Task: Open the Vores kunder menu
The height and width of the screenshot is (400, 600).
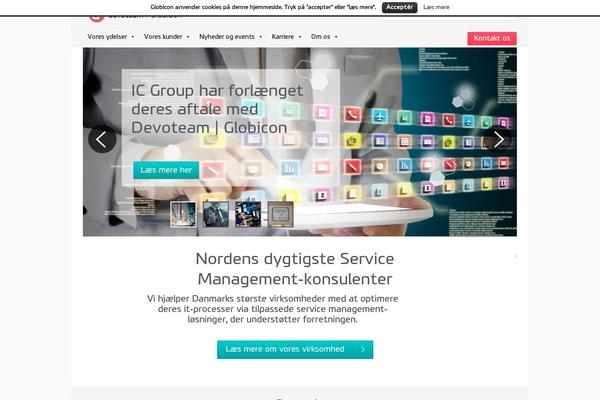Action: point(163,37)
